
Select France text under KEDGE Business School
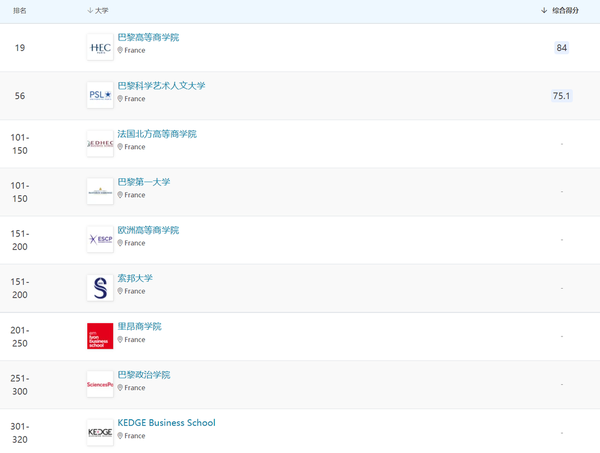click(x=135, y=436)
